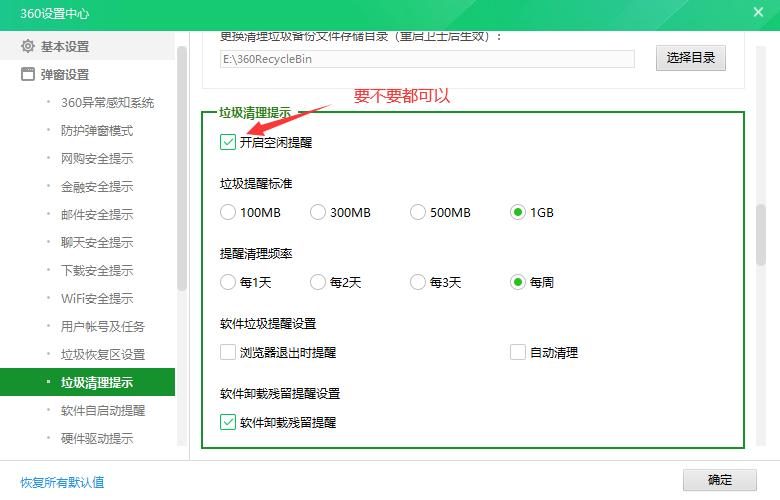
Task: Toggle 开启空闲提醒 checkbox
Action: [228, 142]
